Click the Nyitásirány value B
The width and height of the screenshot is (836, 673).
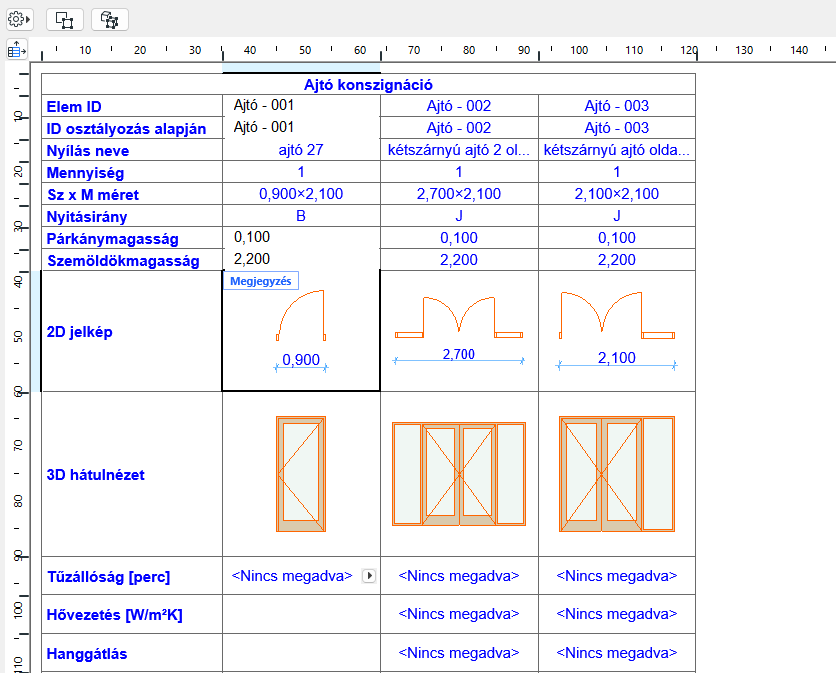pos(300,216)
